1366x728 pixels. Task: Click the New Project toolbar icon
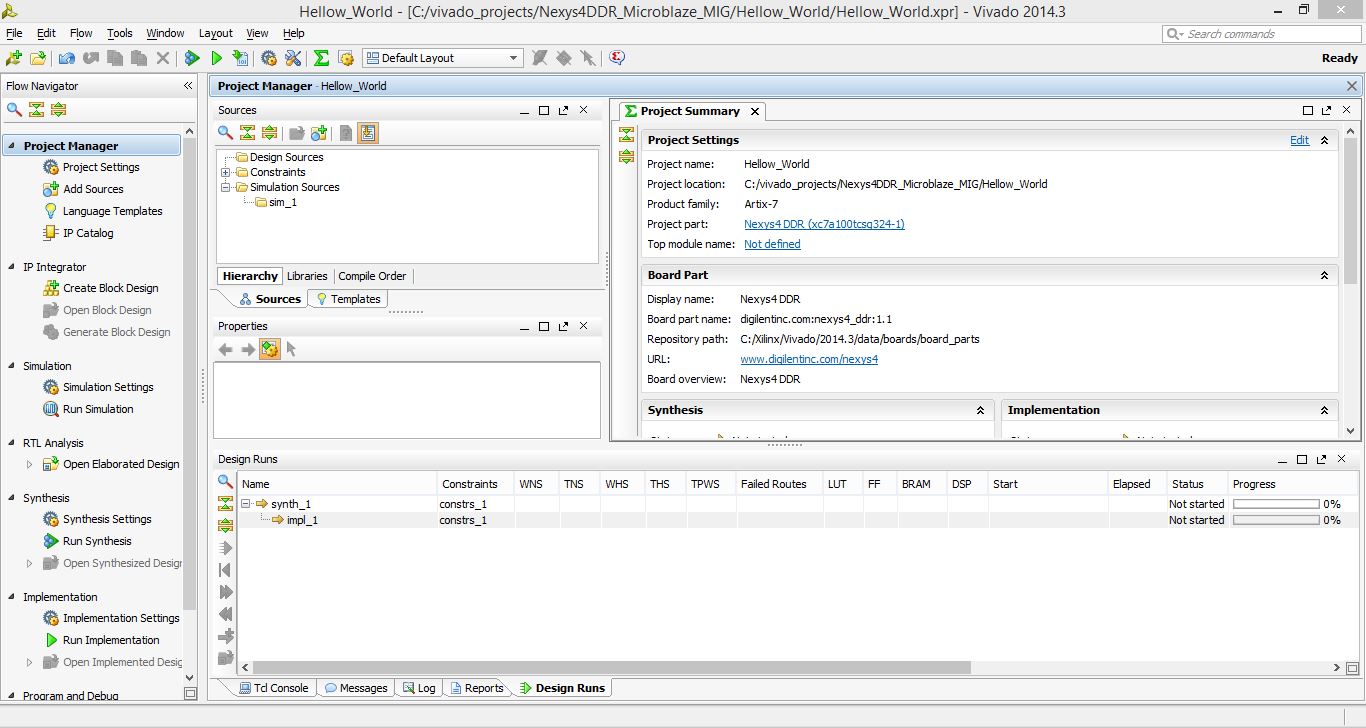click(14, 58)
